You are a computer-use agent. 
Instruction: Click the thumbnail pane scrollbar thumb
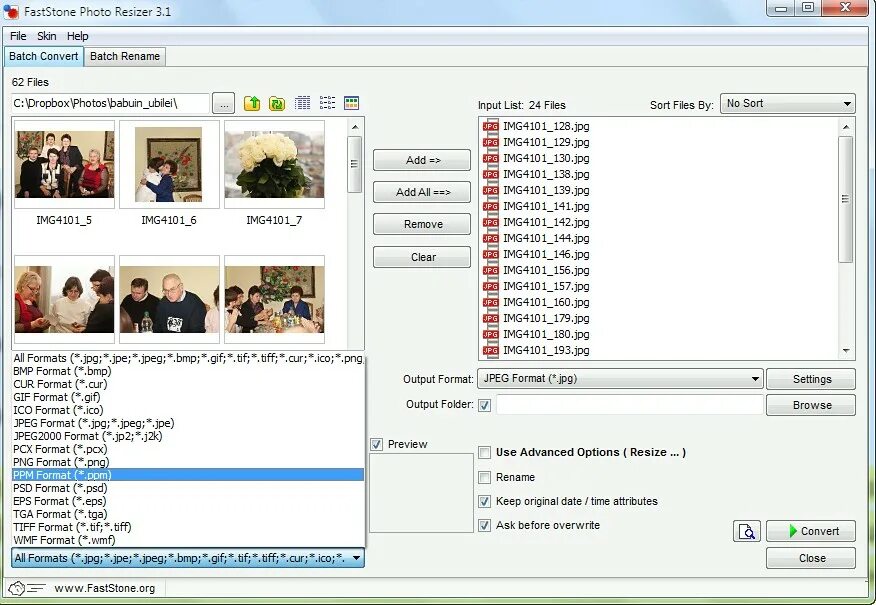tap(354, 164)
